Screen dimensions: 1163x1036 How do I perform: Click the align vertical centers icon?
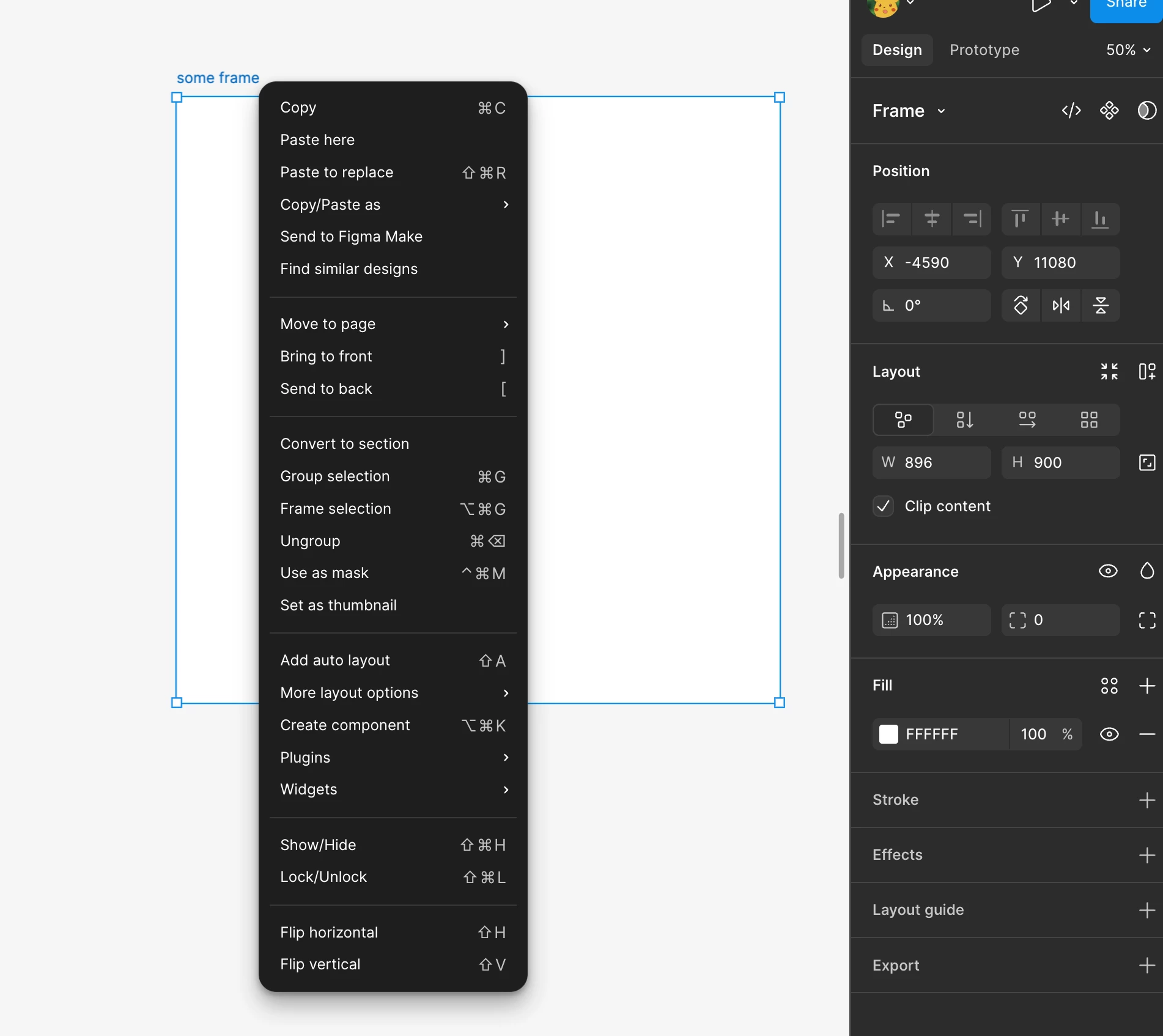click(x=1060, y=219)
